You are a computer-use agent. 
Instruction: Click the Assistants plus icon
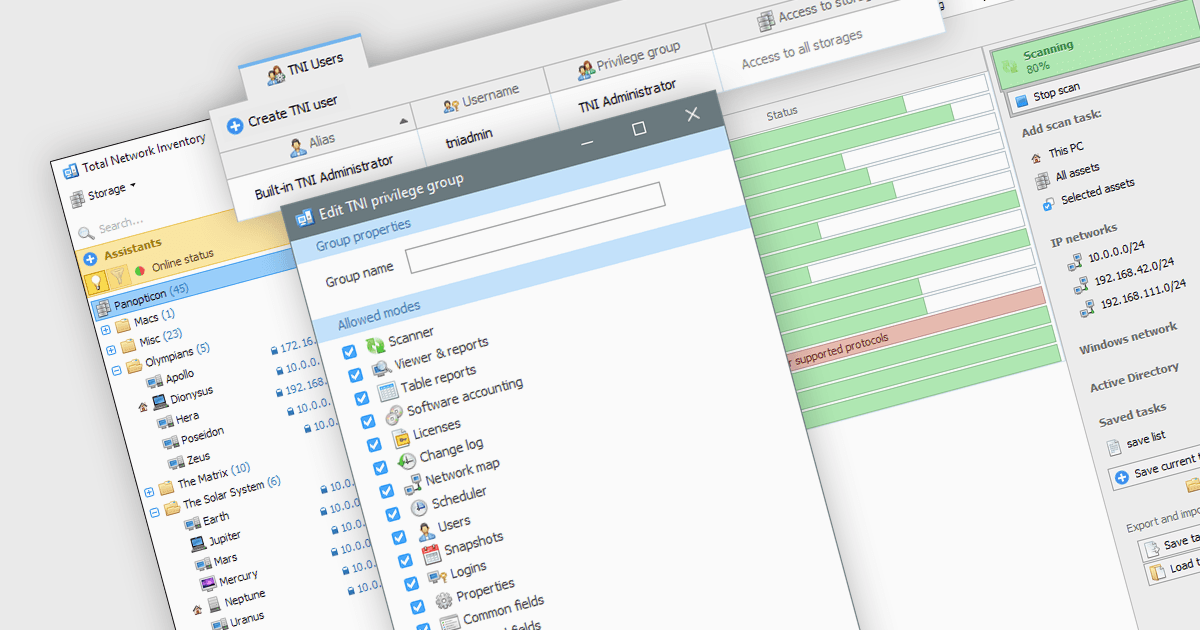(x=90, y=257)
